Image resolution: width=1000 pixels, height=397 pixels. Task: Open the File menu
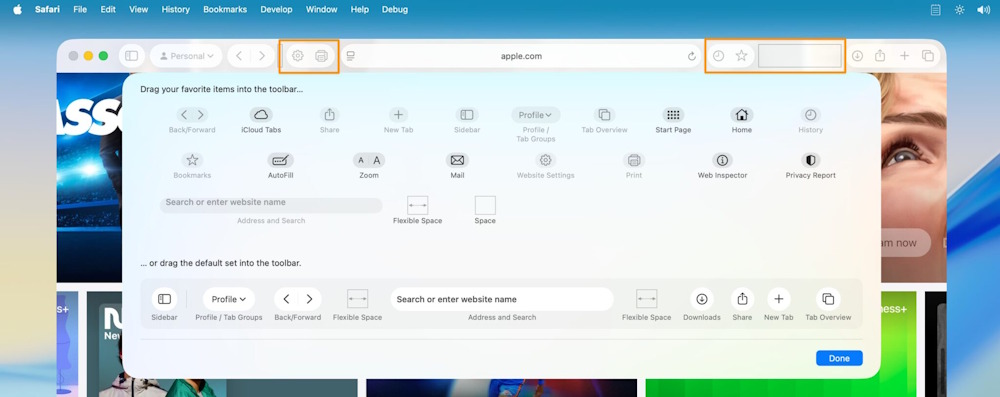[80, 10]
